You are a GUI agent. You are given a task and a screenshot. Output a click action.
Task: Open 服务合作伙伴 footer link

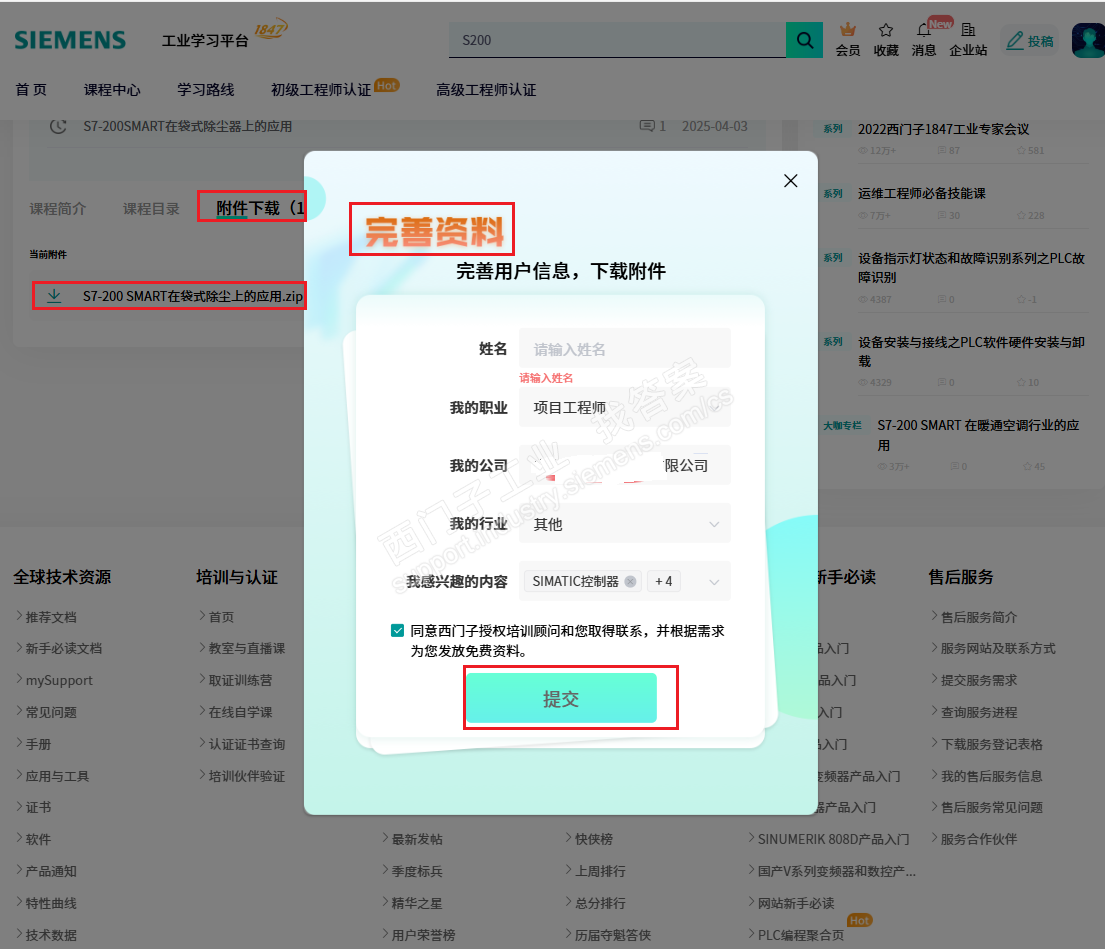979,839
